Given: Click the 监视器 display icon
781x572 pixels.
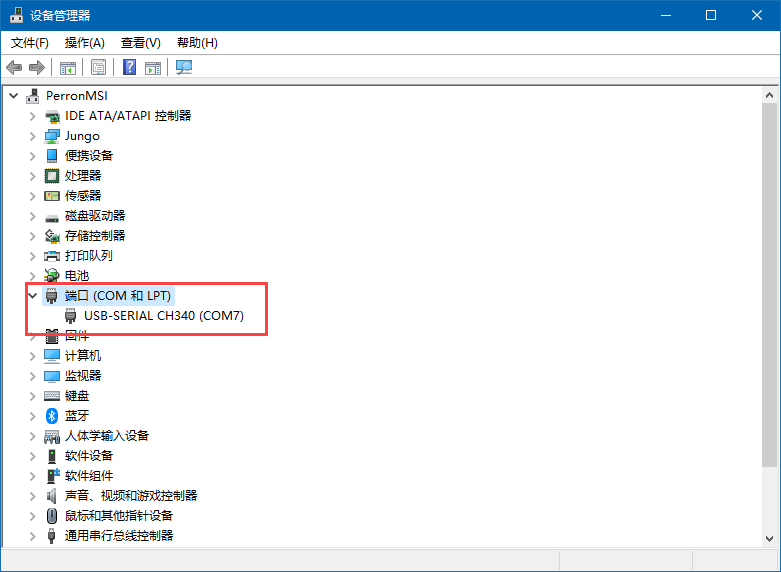Looking at the screenshot, I should 52,376.
